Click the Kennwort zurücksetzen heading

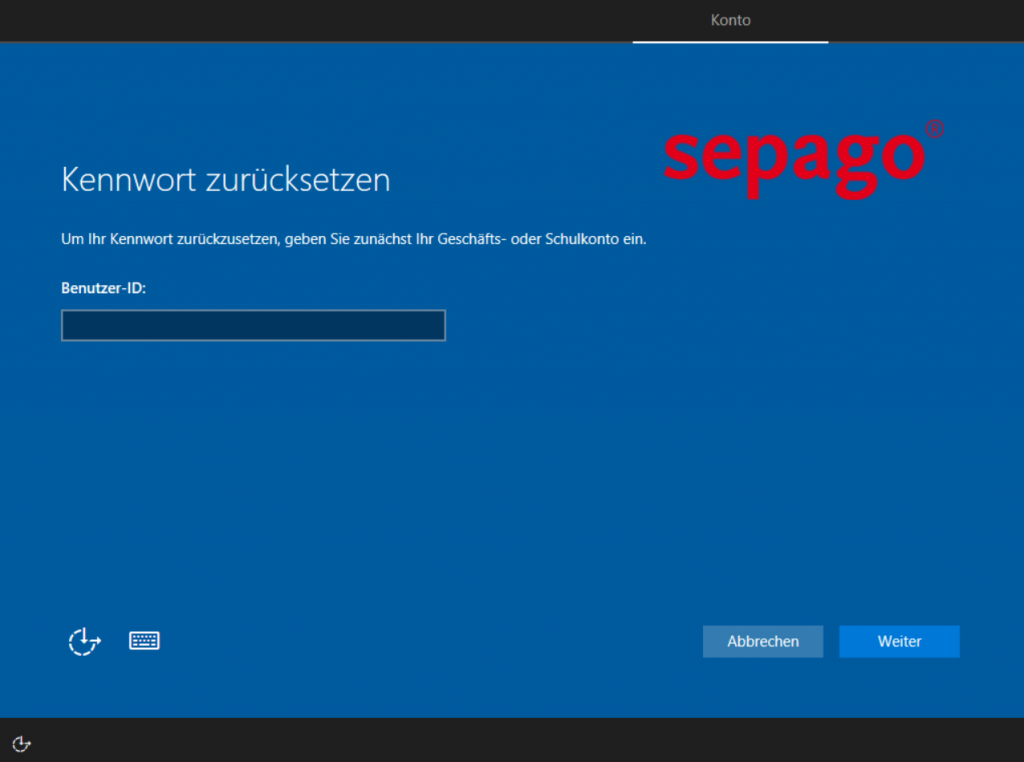click(x=226, y=180)
